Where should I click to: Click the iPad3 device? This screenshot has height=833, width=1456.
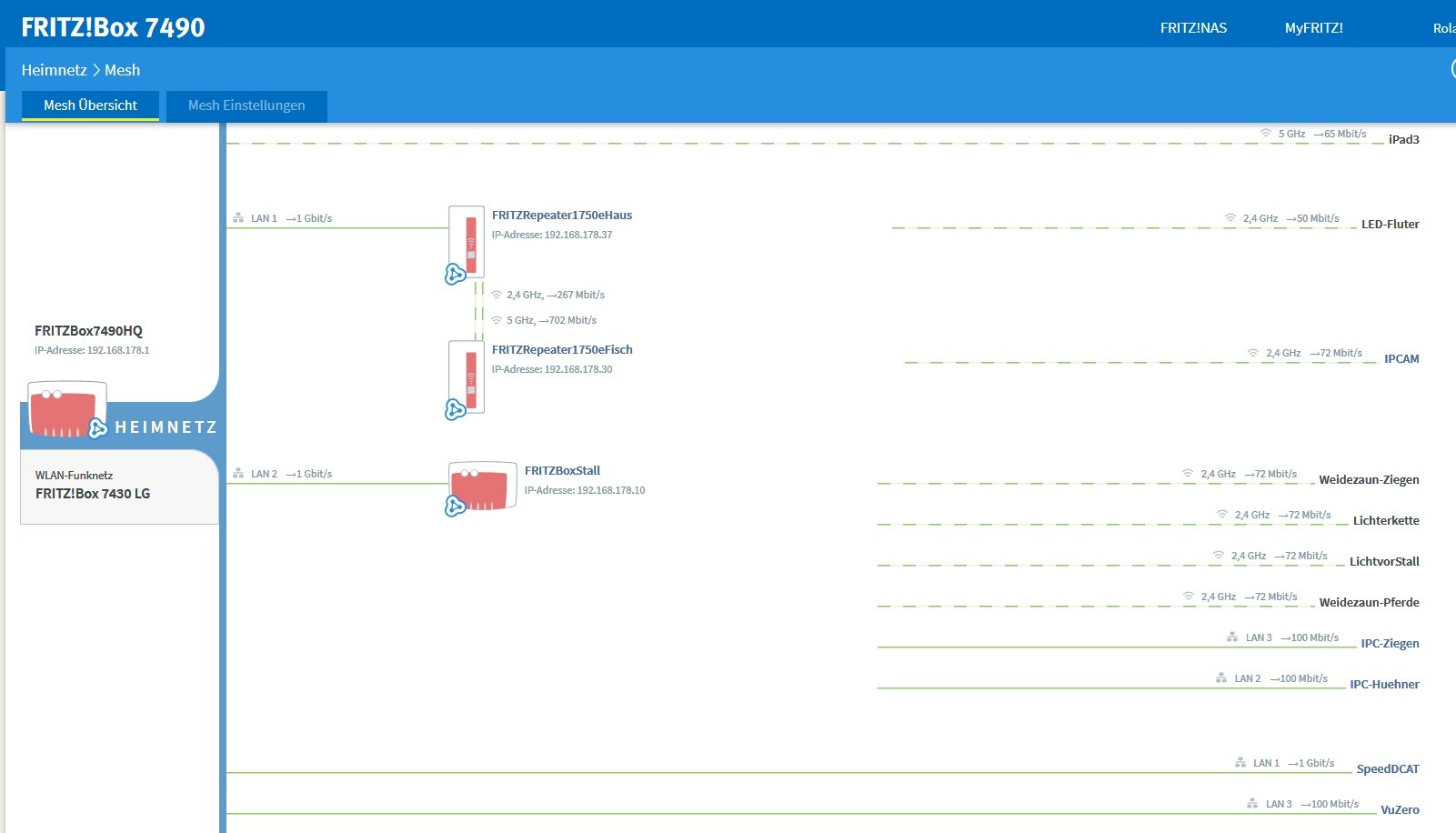tap(1403, 139)
